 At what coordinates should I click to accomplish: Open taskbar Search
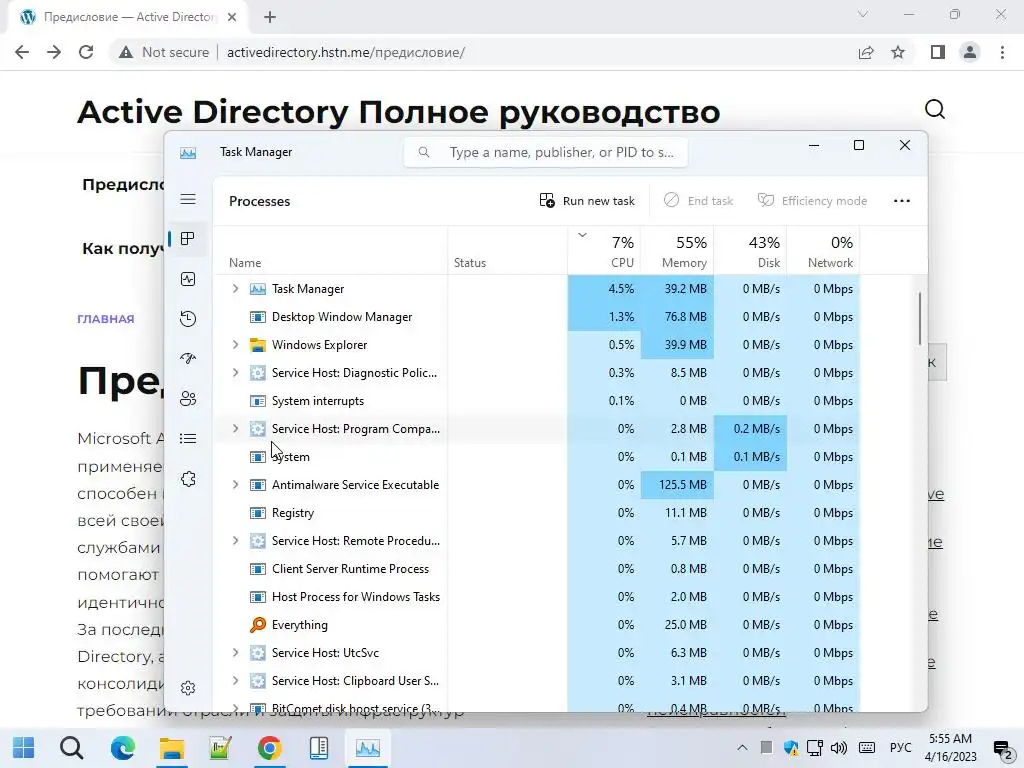[x=72, y=748]
